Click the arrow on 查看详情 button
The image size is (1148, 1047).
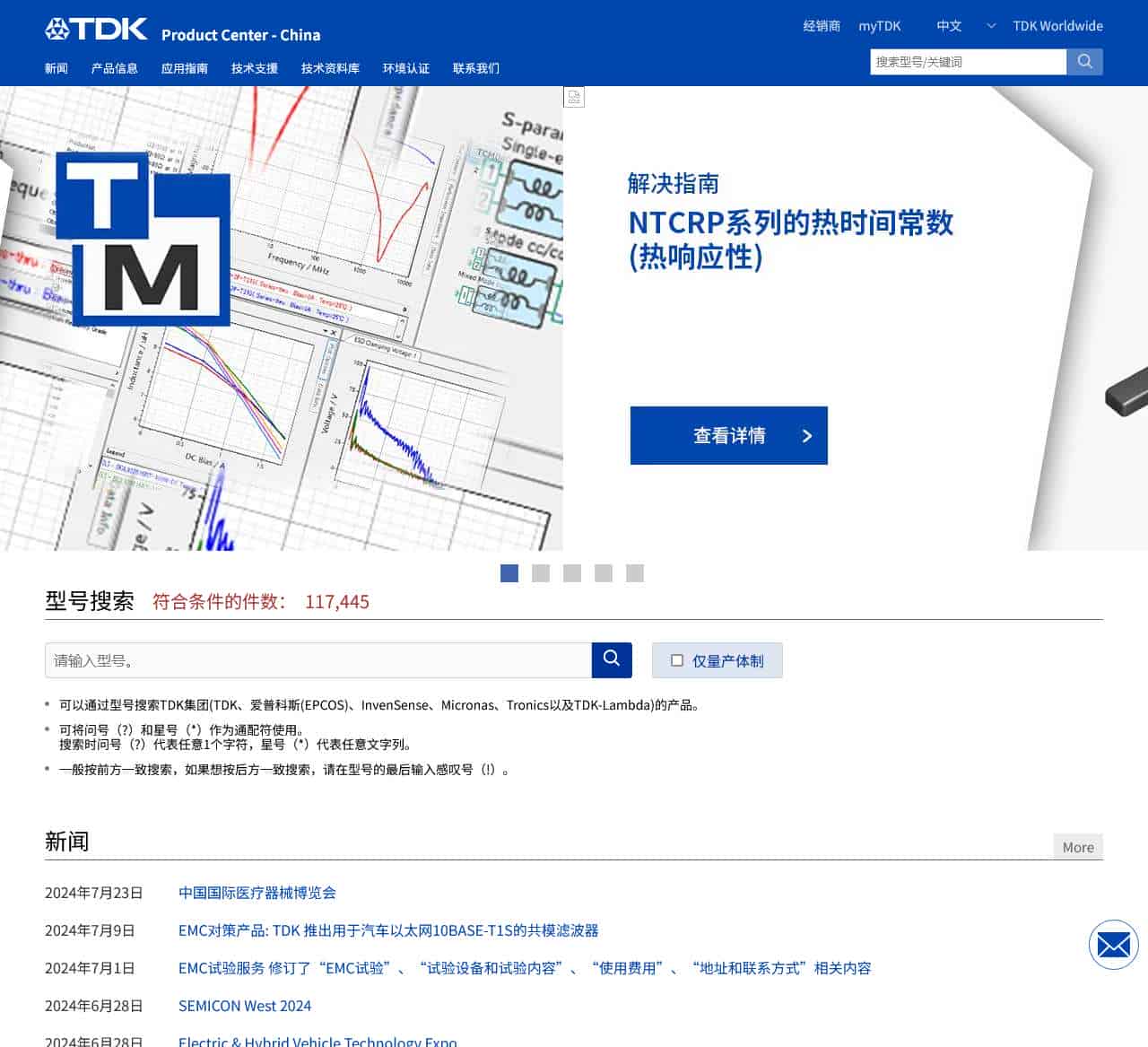click(x=806, y=436)
